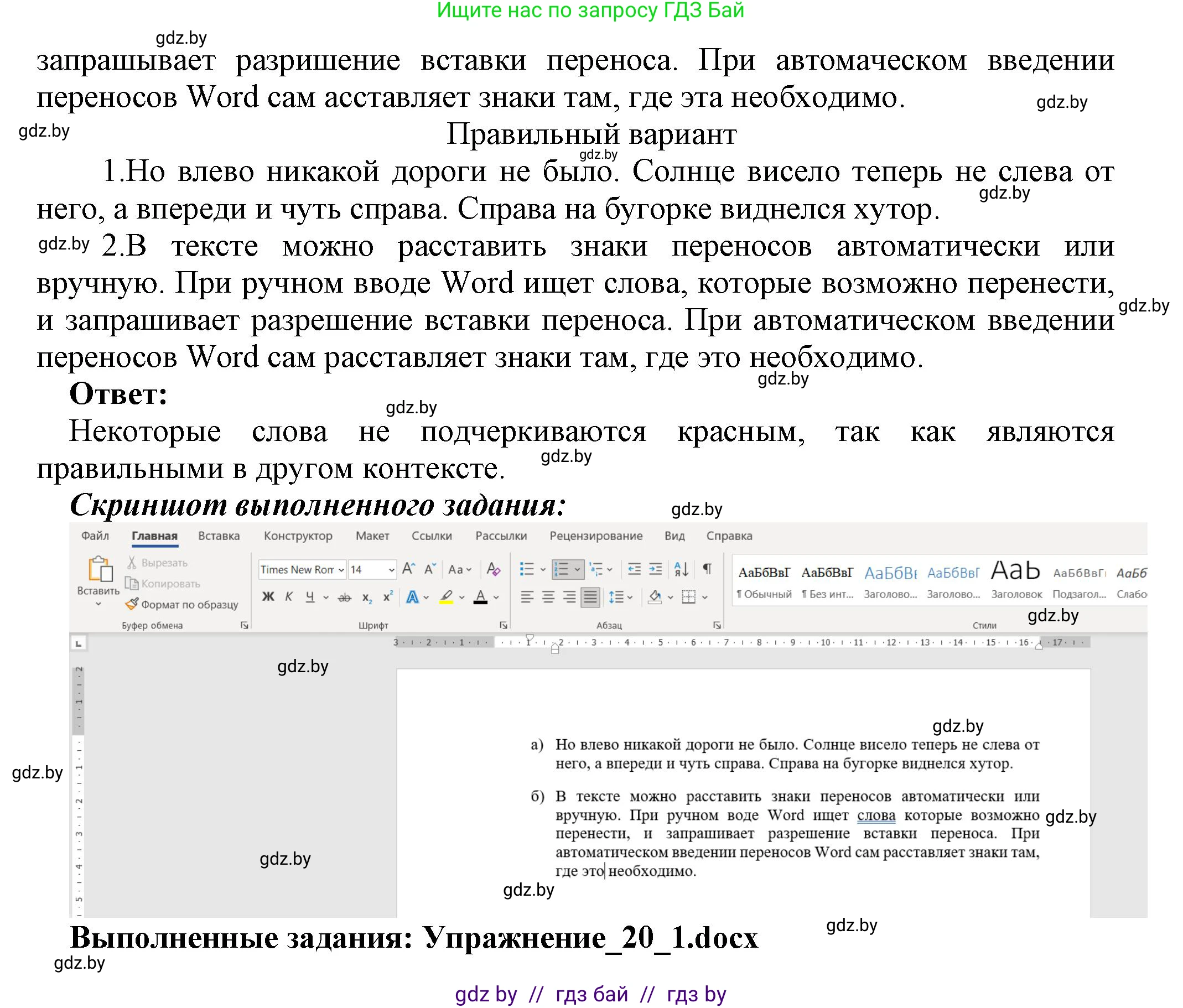Show paragraph marks with the ¶ button
Image resolution: width=1183 pixels, height=1008 pixels.
point(707,569)
